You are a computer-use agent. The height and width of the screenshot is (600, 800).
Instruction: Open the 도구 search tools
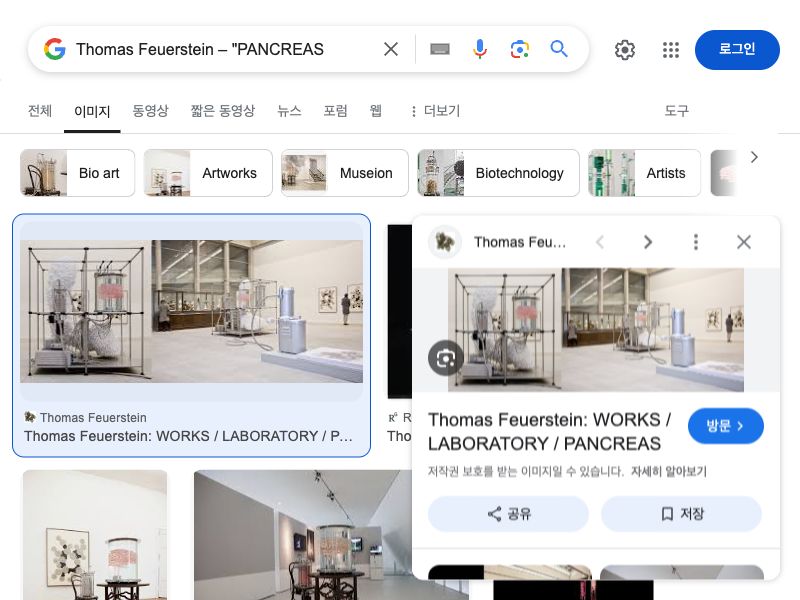pyautogui.click(x=677, y=111)
